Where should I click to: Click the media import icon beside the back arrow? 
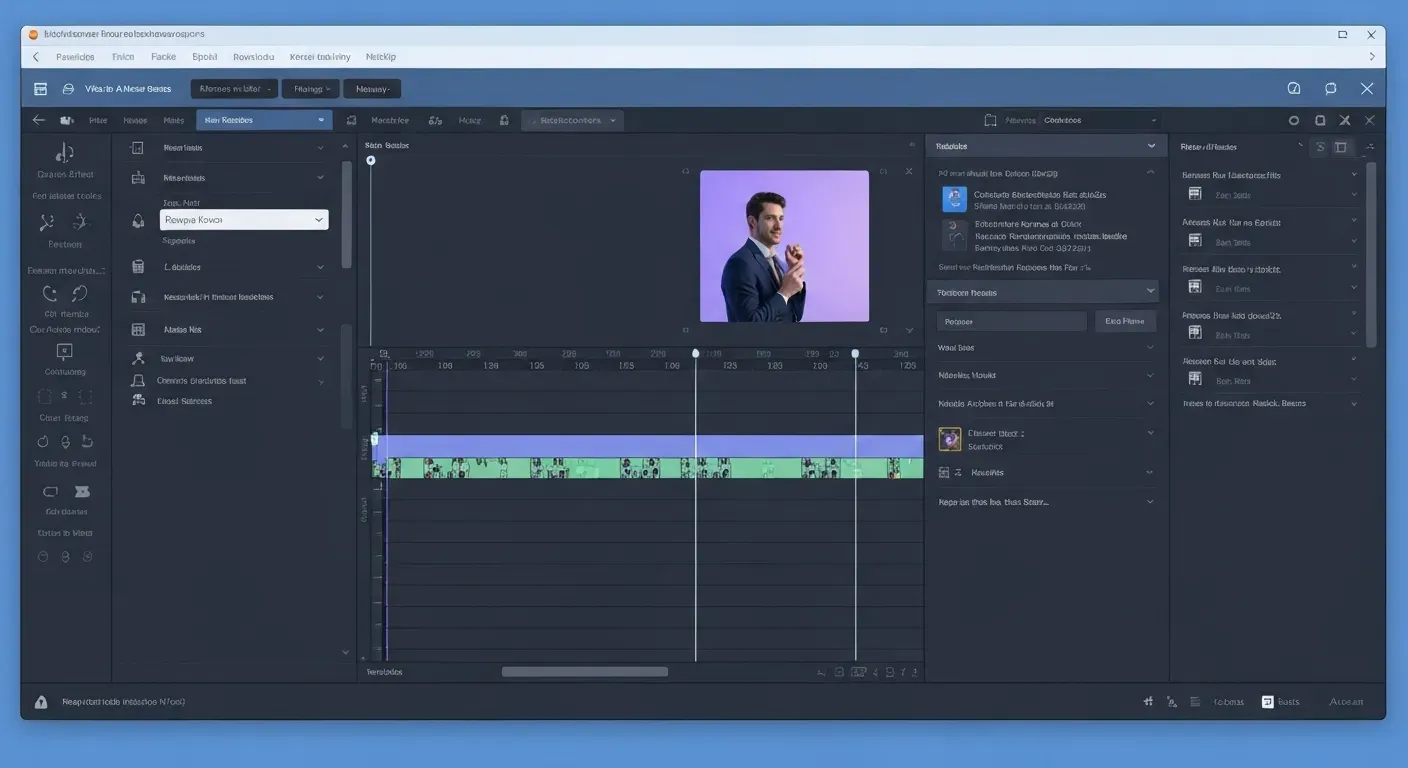[65, 120]
